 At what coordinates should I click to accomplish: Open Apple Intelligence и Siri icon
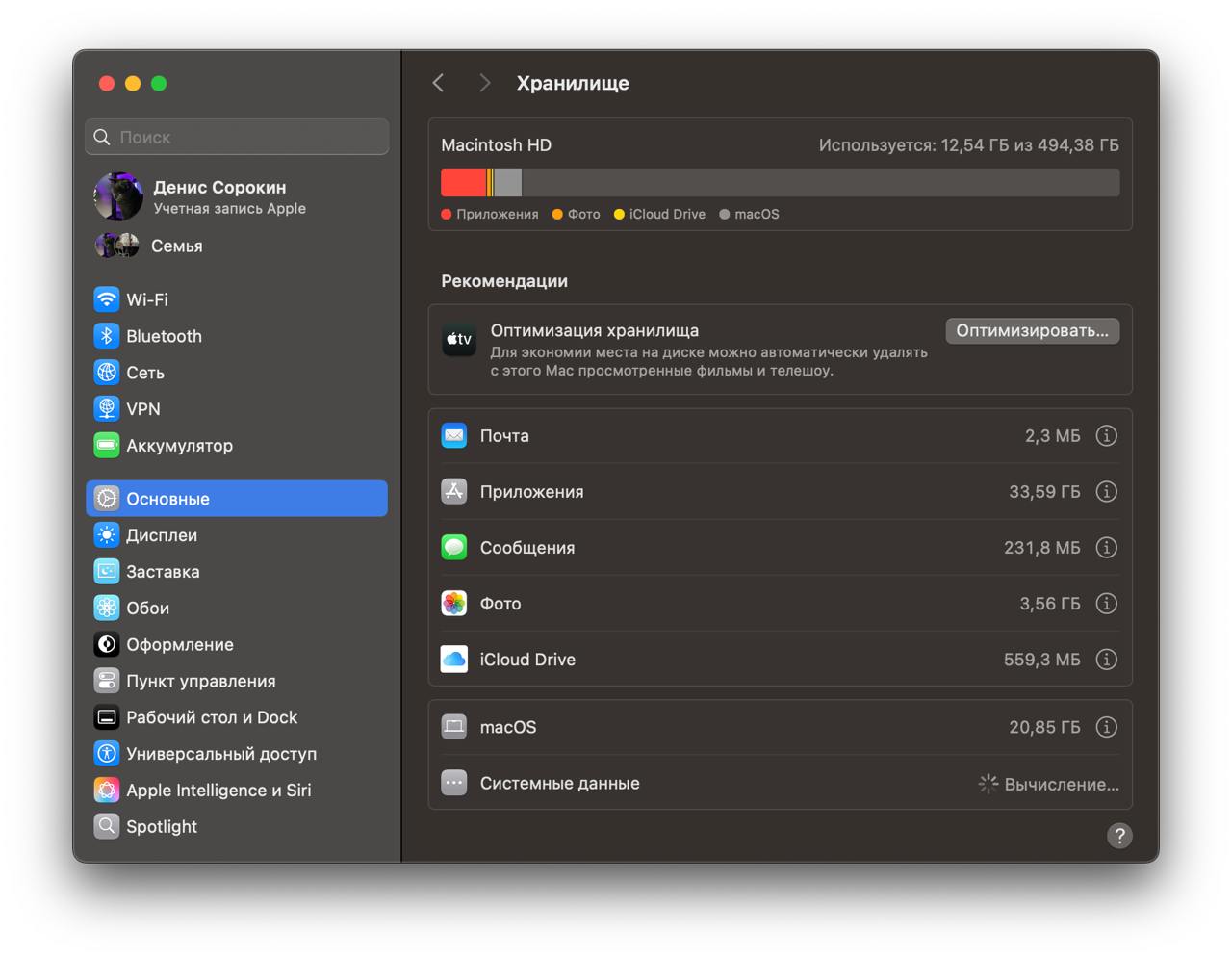(107, 791)
